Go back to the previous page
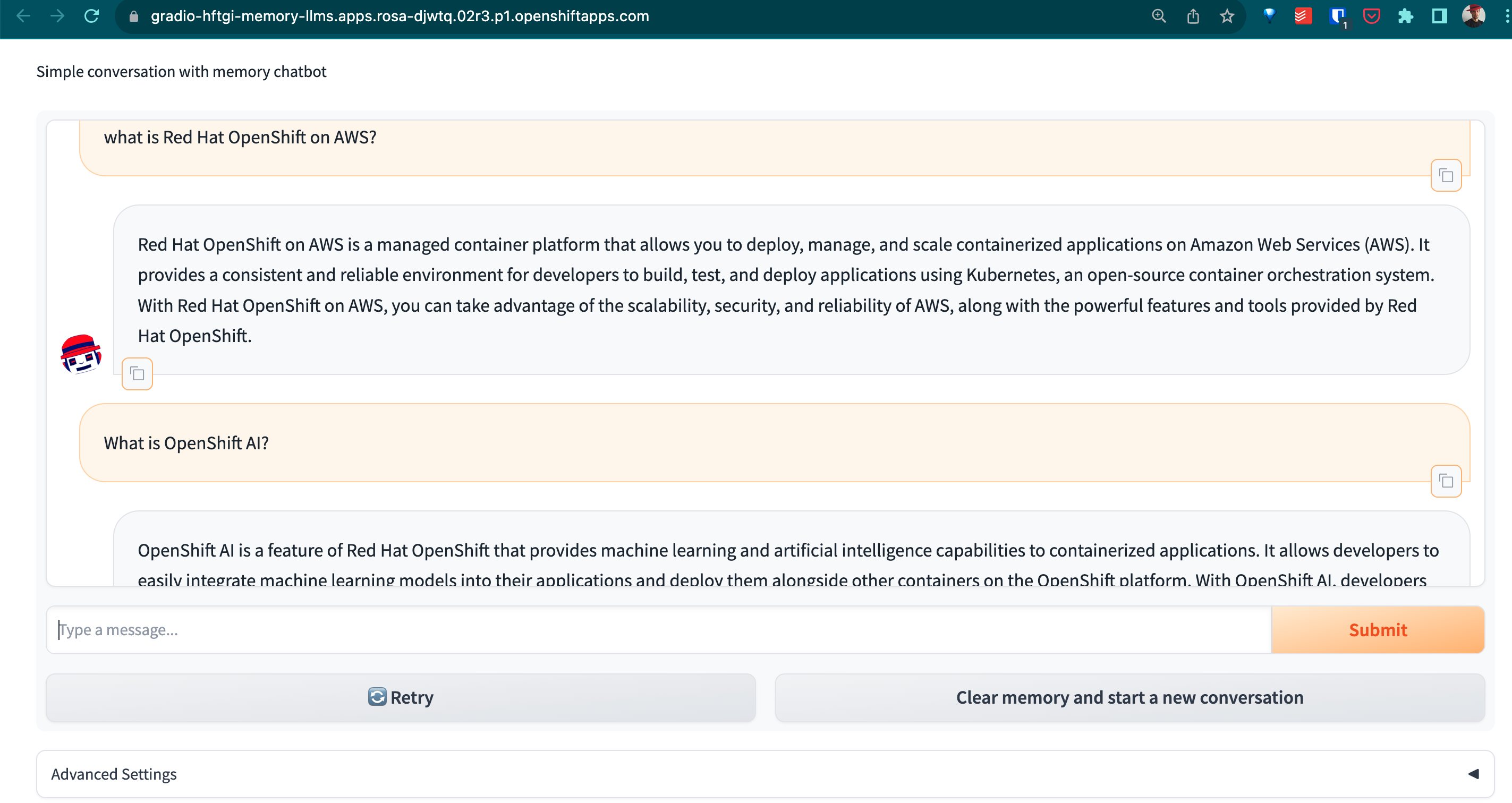Viewport: 1512px width, 803px height. 23,16
